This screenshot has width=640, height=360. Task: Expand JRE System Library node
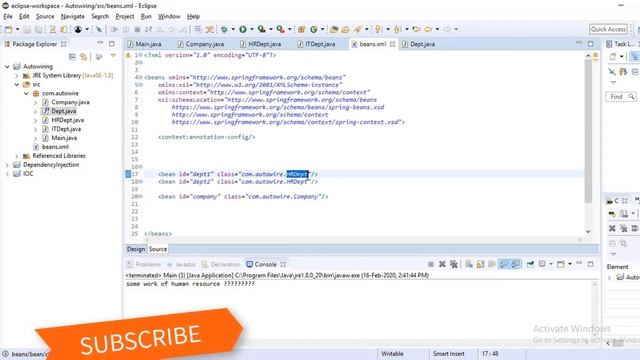(x=17, y=76)
